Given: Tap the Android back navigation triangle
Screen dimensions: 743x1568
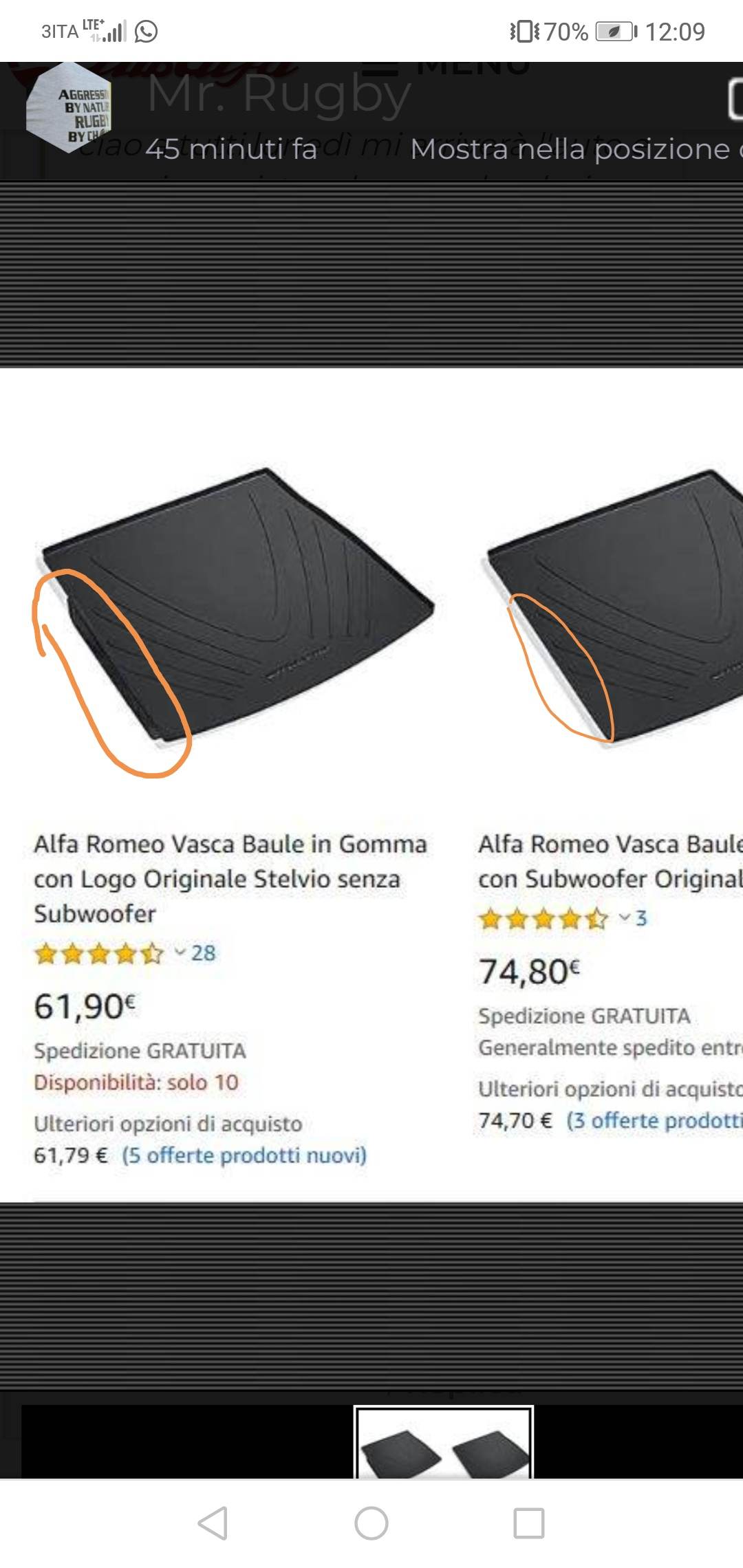Looking at the screenshot, I should (213, 1523).
